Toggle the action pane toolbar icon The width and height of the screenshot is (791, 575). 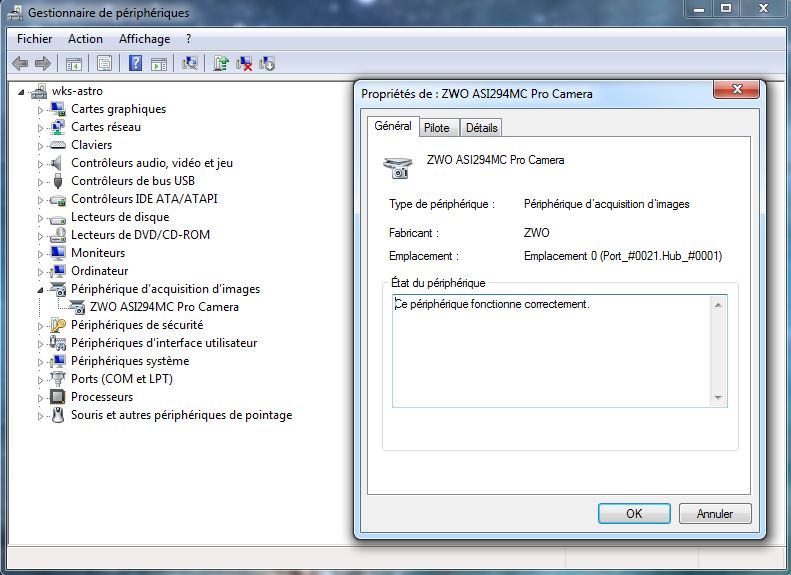[x=159, y=64]
